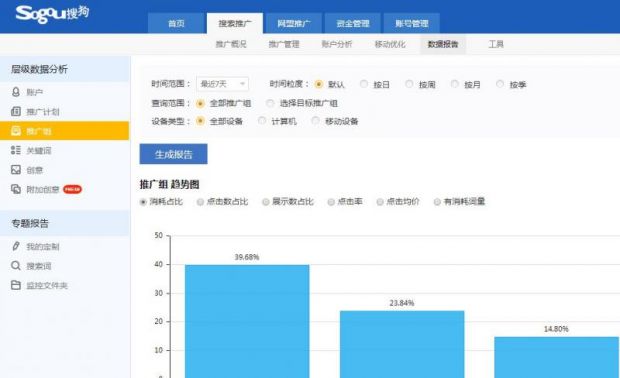Click the 搜索词 magnifier icon
620x378 pixels.
click(x=16, y=266)
